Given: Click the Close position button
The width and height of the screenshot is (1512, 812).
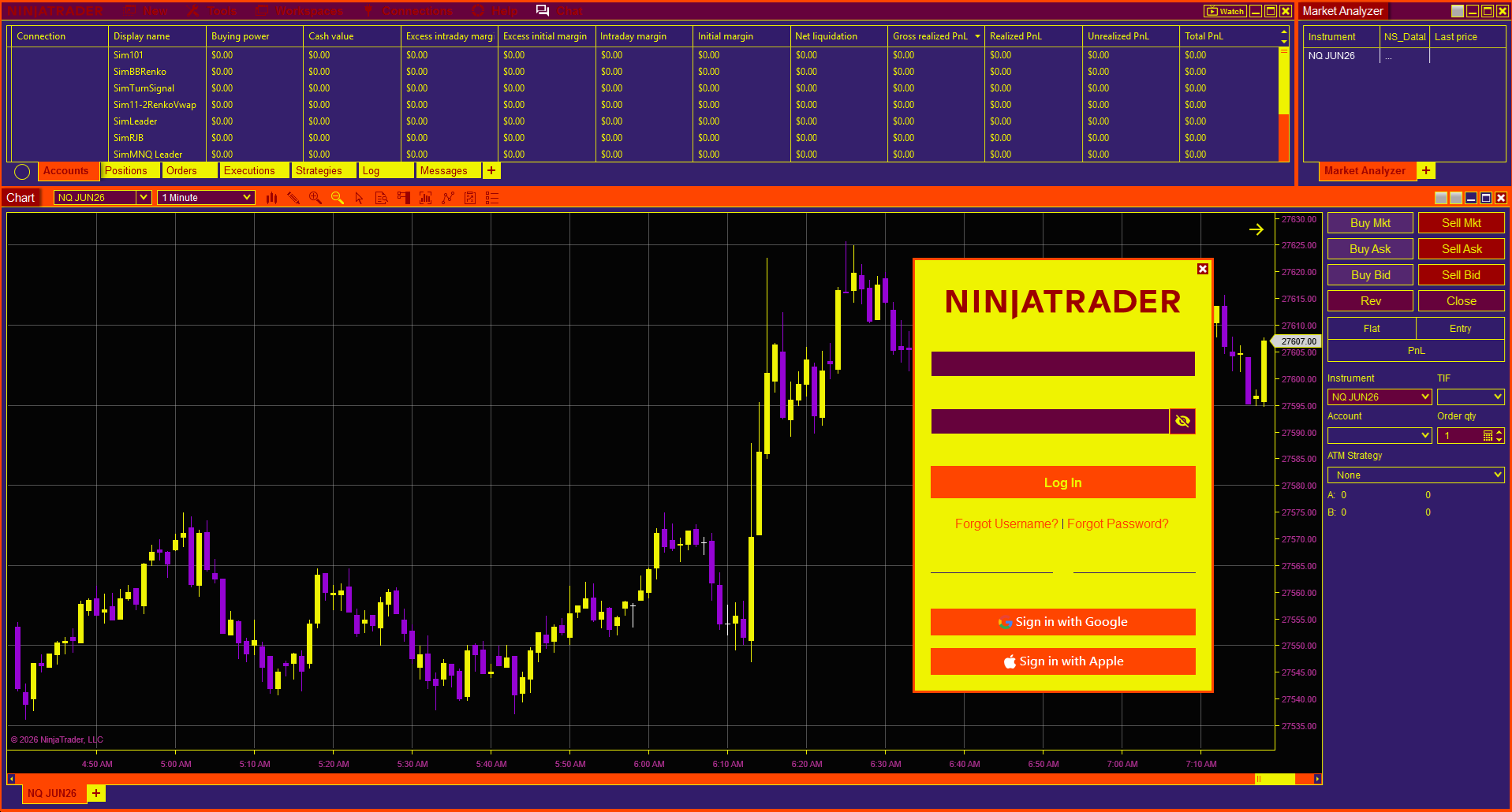Looking at the screenshot, I should click(x=1462, y=301).
